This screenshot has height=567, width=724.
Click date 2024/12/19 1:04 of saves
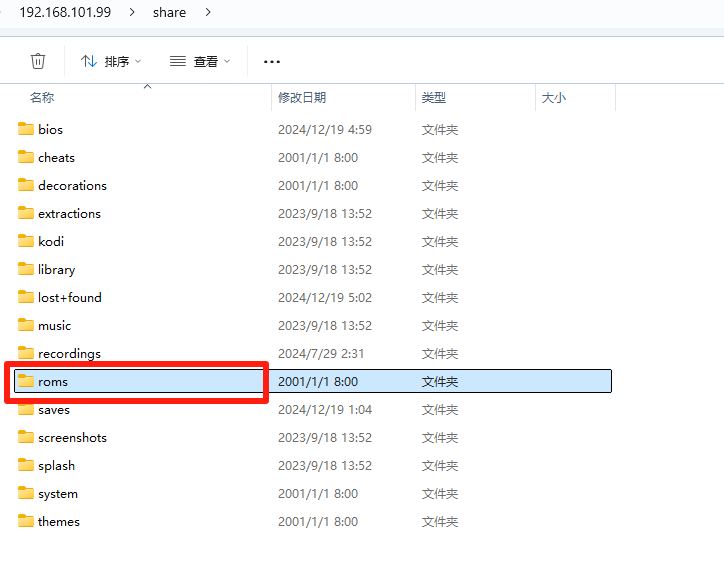325,410
